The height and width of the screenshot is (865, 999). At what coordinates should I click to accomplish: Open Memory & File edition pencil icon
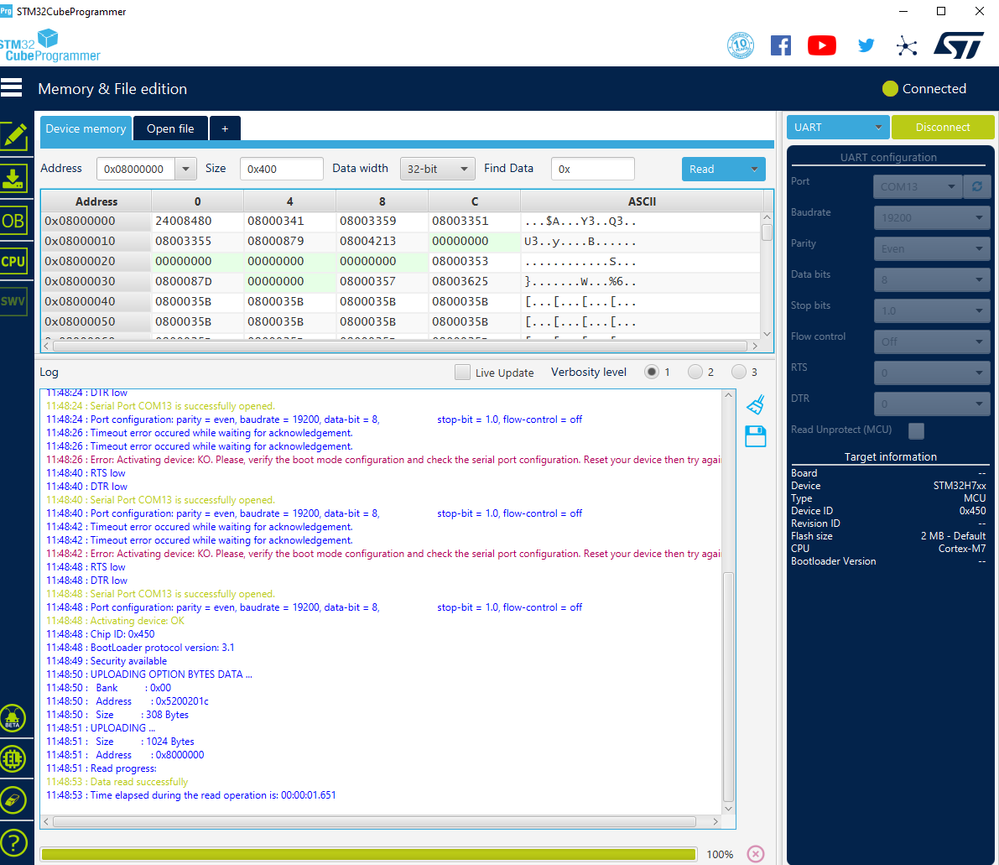coord(14,136)
